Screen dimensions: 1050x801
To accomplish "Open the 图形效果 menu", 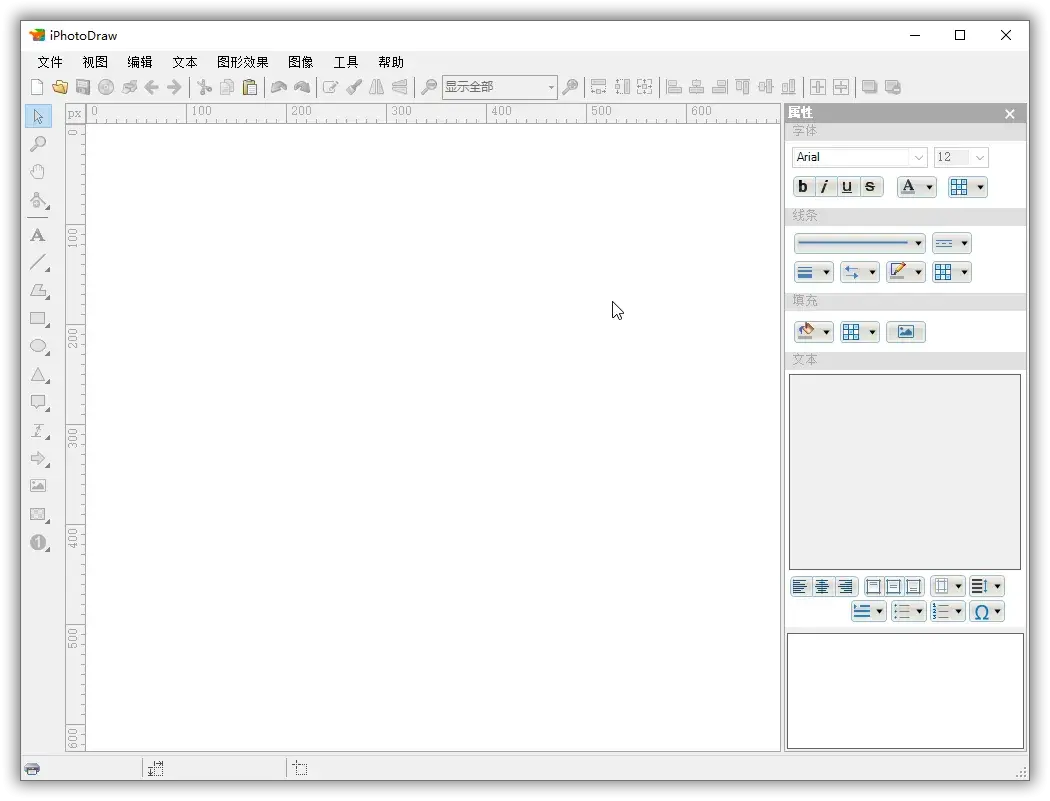I will (242, 62).
